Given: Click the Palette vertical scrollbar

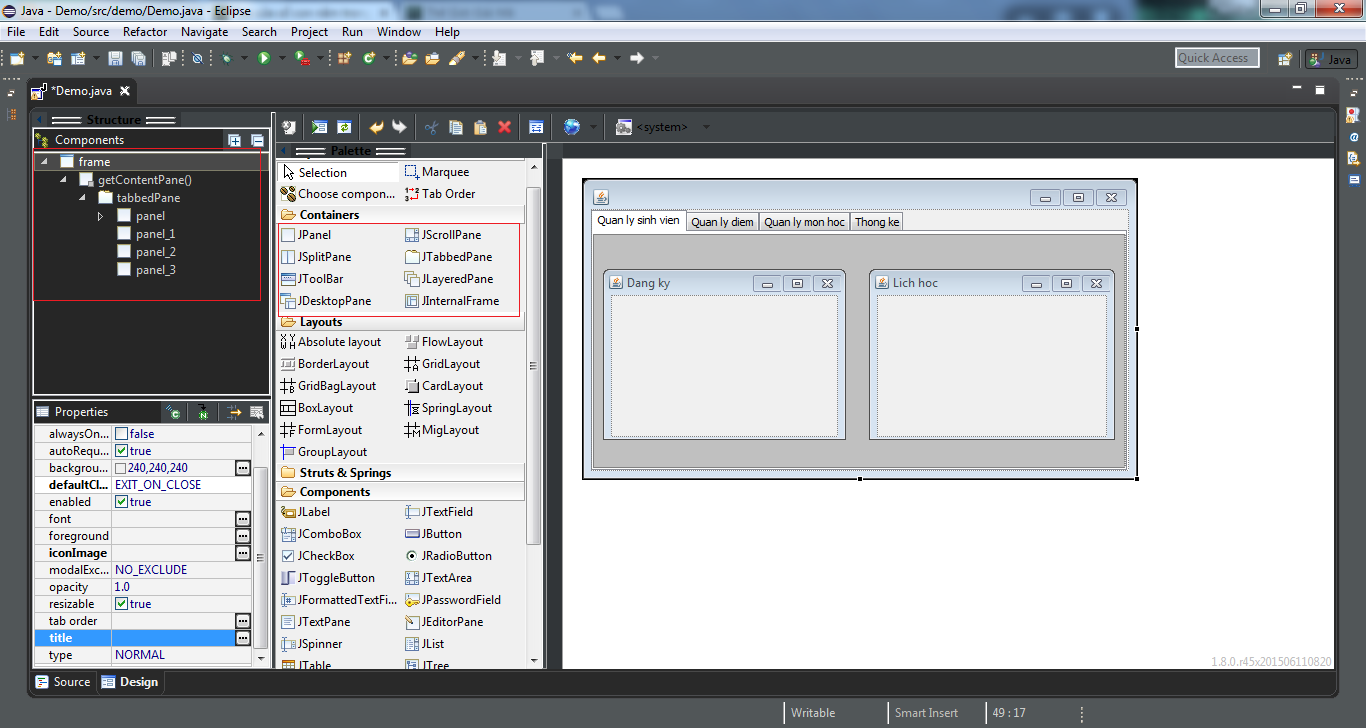Looking at the screenshot, I should (533, 365).
